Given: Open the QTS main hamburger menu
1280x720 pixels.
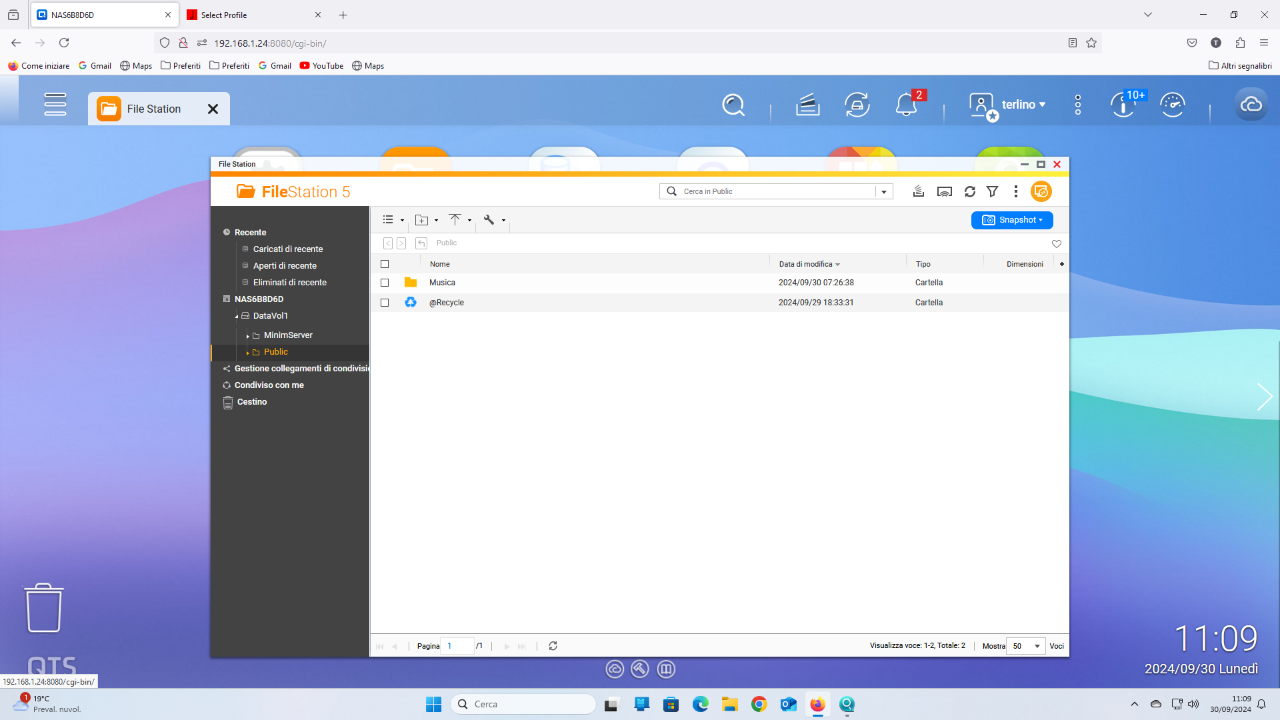Looking at the screenshot, I should click(55, 104).
